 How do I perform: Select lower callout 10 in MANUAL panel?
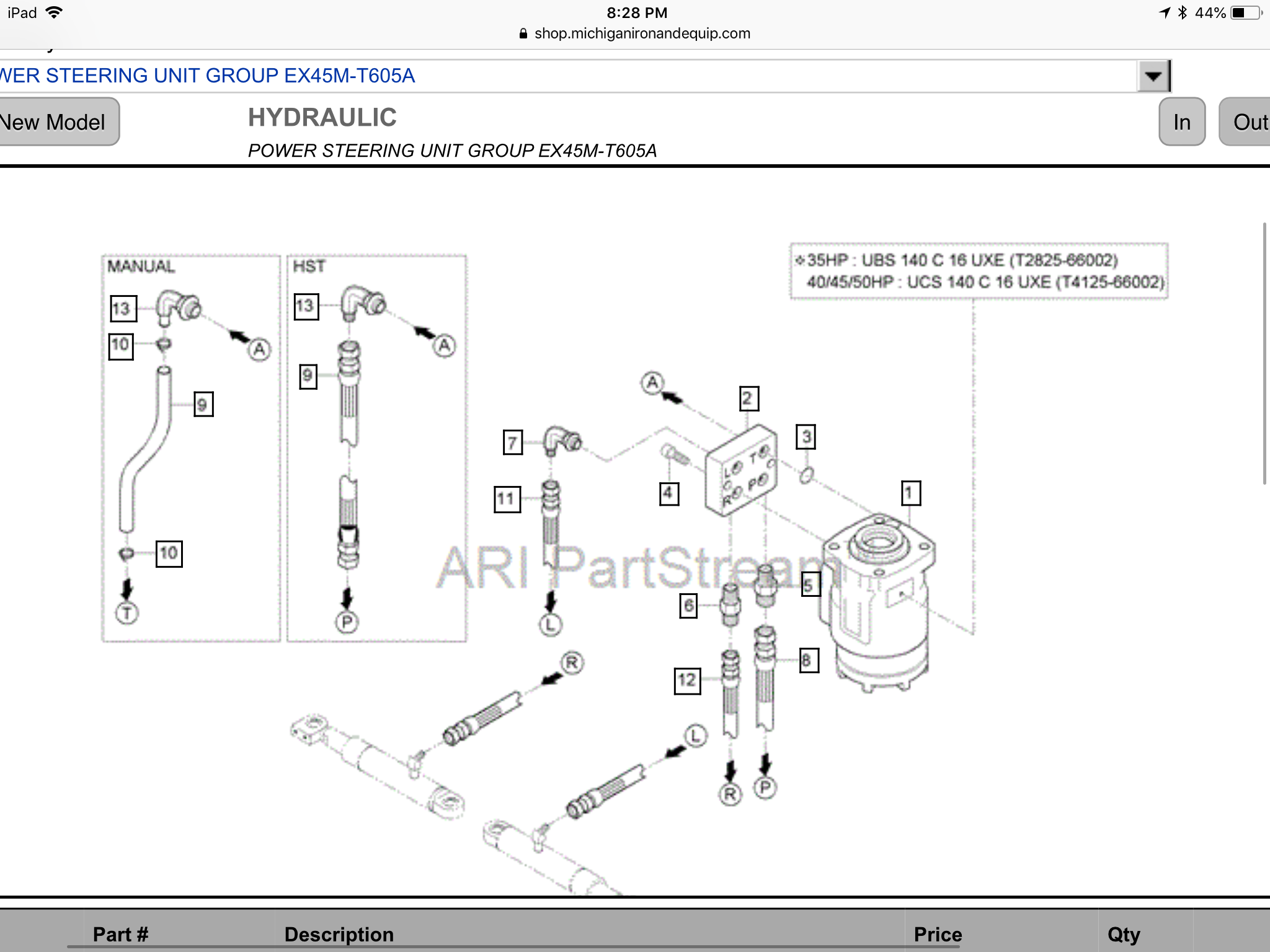pyautogui.click(x=169, y=553)
